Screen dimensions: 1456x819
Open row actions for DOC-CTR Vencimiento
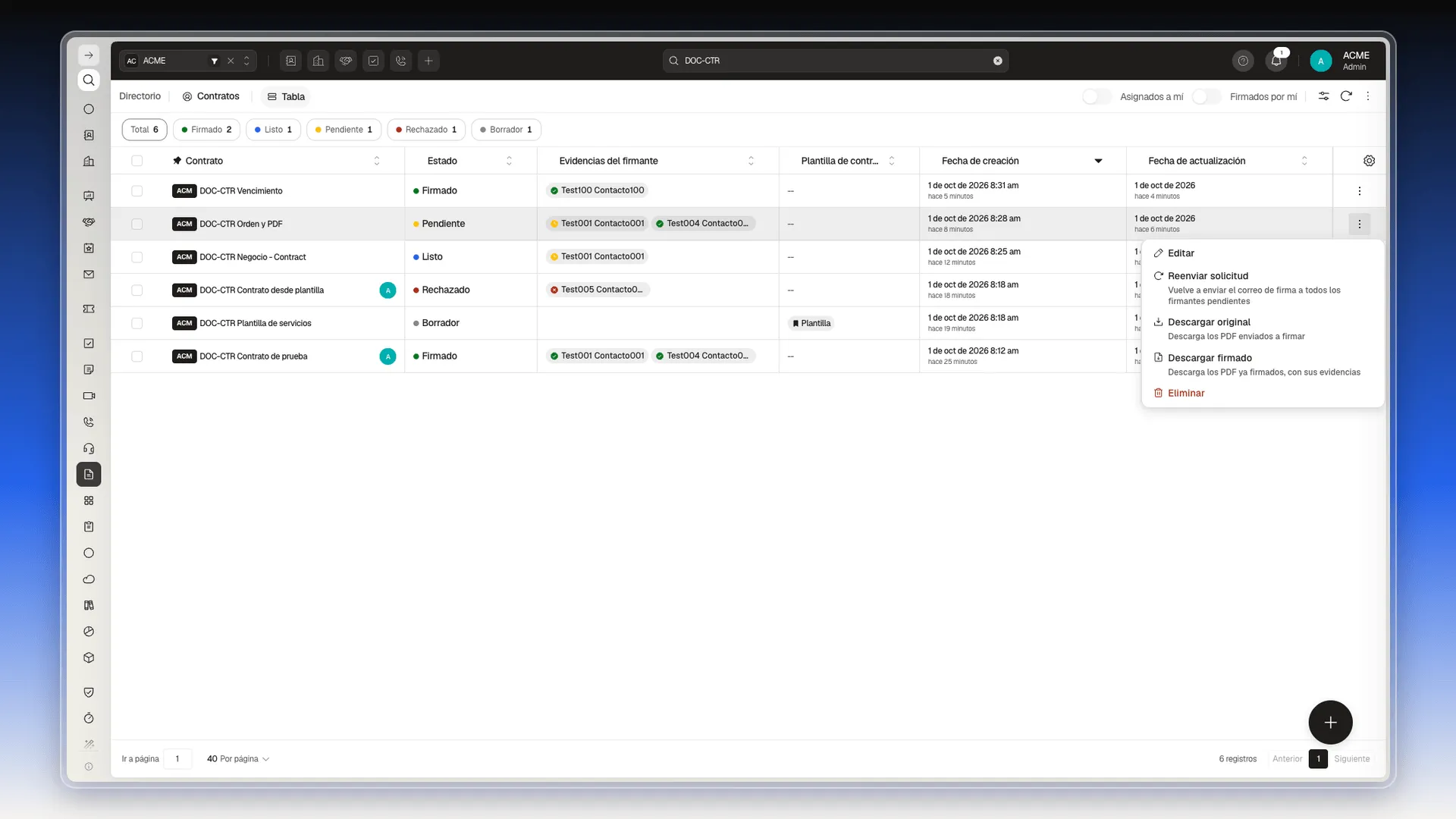(1359, 191)
